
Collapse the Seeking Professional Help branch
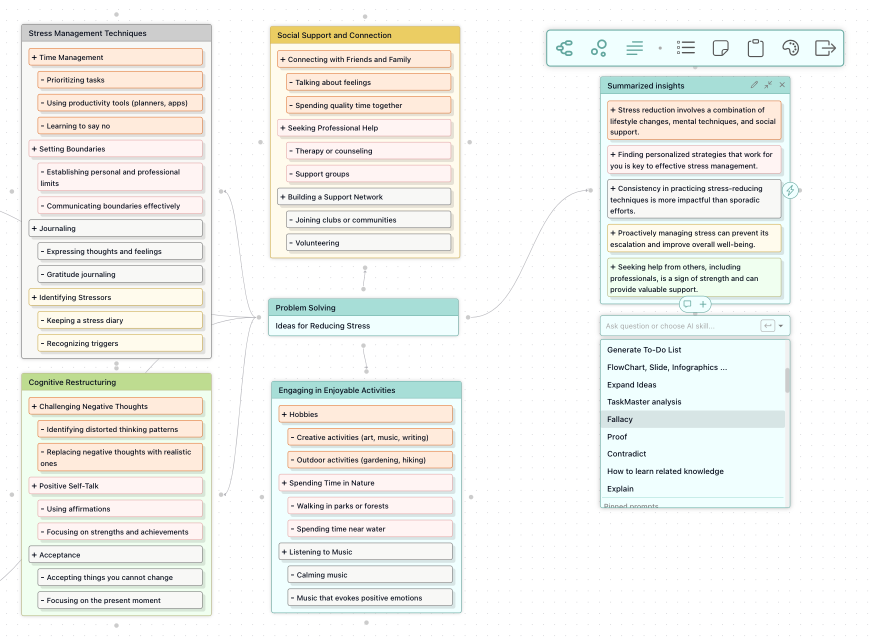281,126
